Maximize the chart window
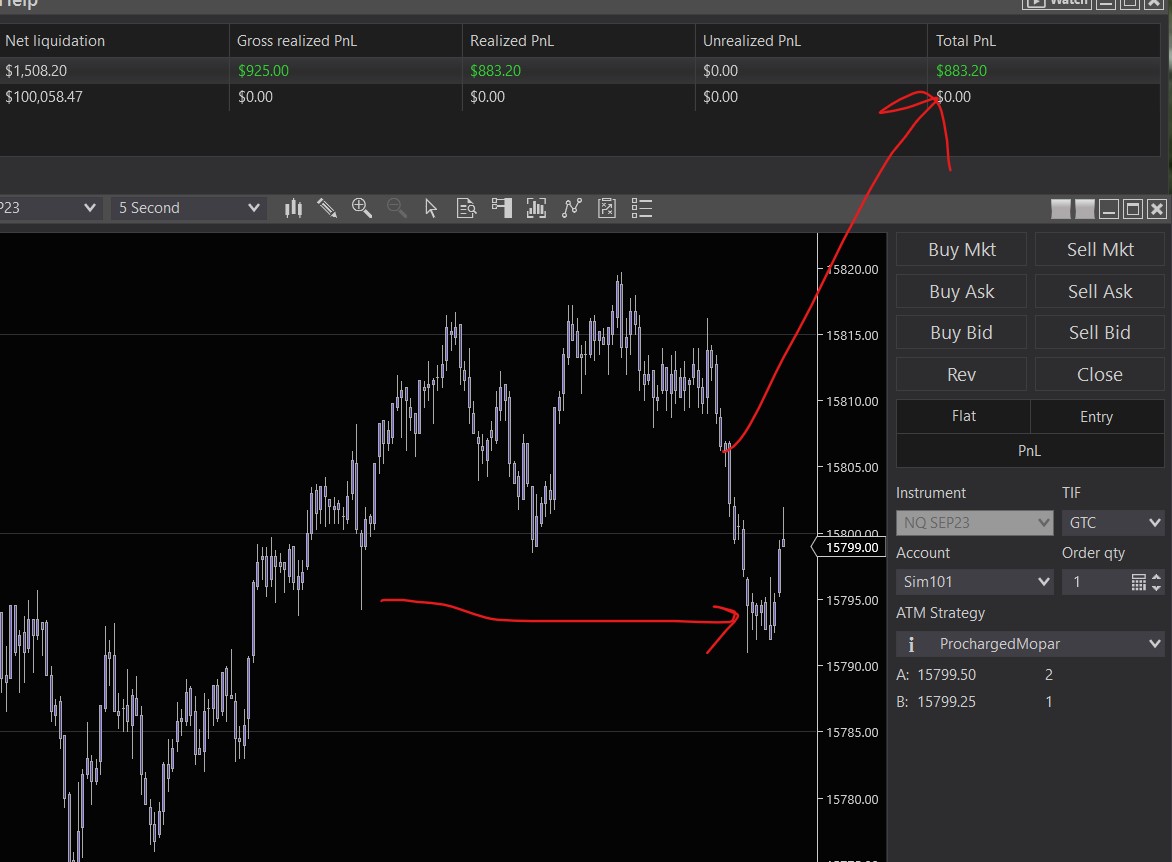 pyautogui.click(x=1133, y=209)
